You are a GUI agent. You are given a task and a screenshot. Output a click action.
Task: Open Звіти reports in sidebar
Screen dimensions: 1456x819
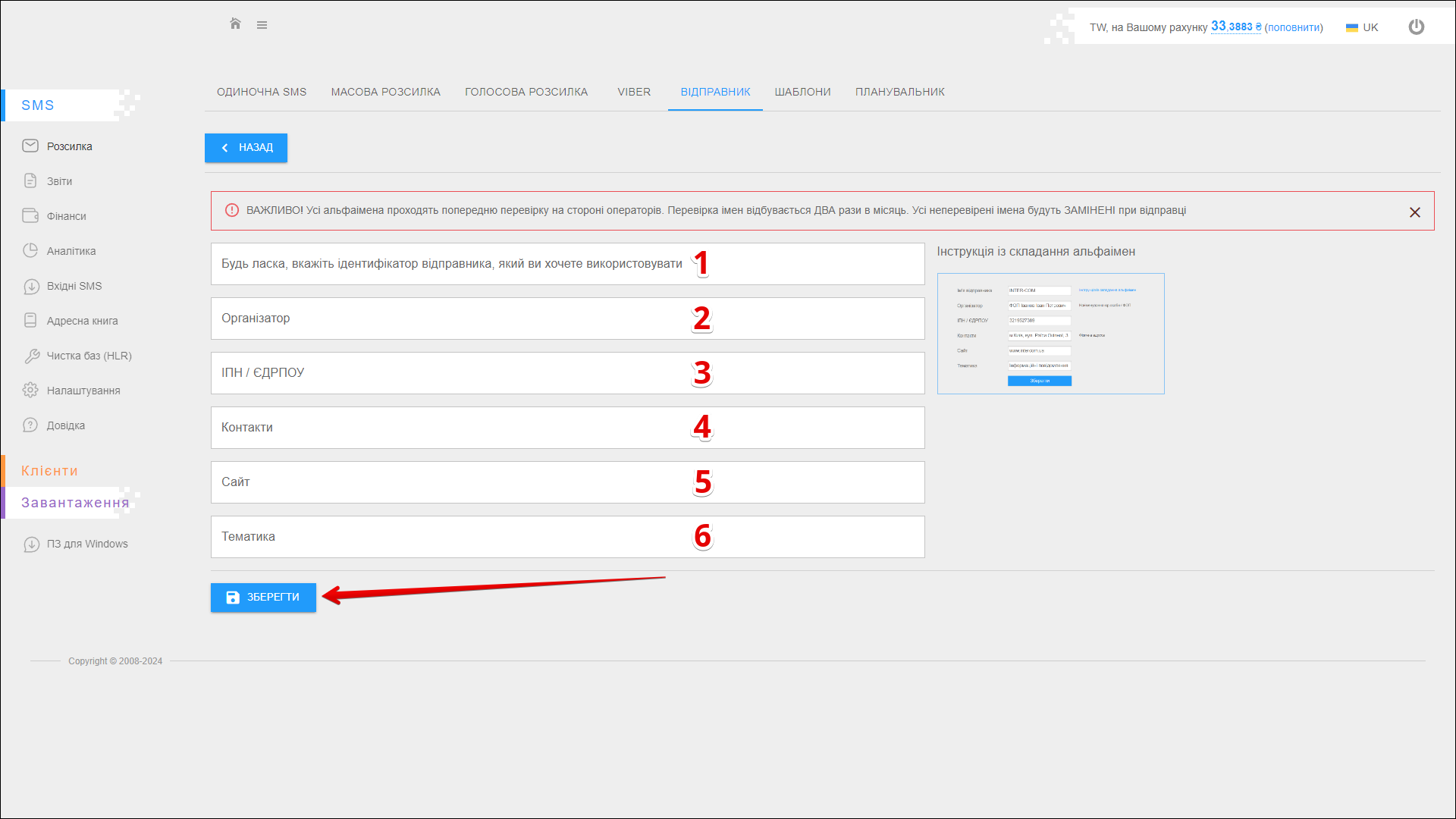[59, 181]
